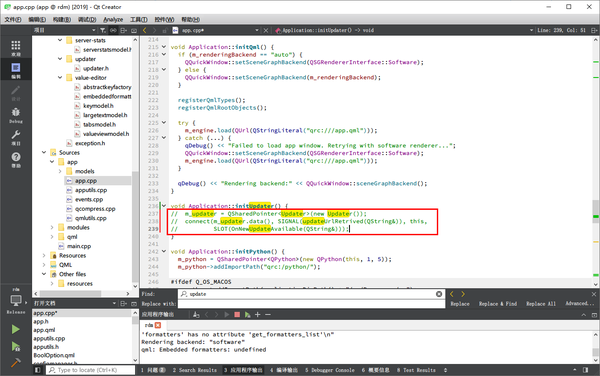Toggle synchronize with editor link icon
The image size is (600, 376).
[113, 30]
